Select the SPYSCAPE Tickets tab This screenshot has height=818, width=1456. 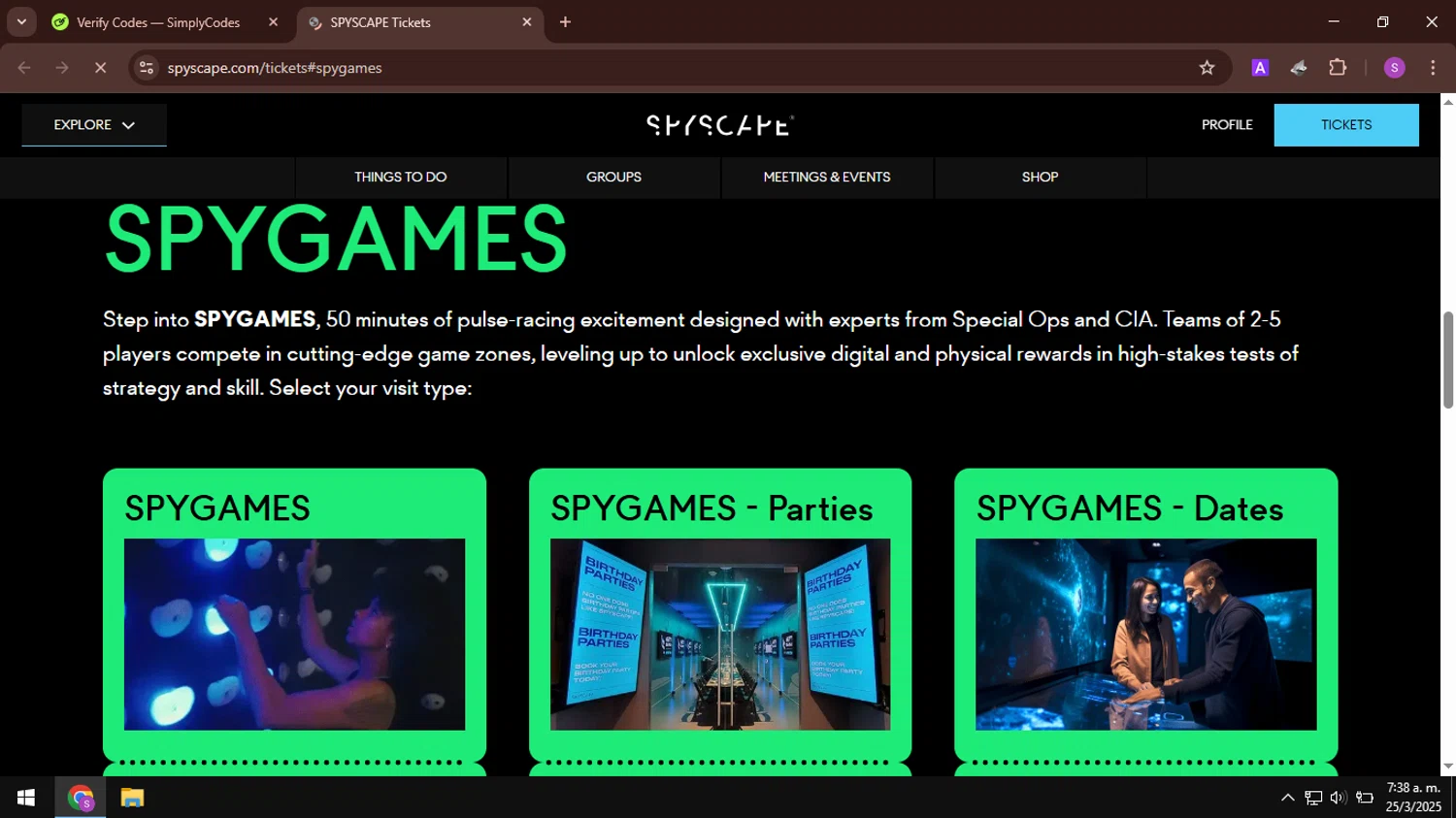tap(420, 22)
